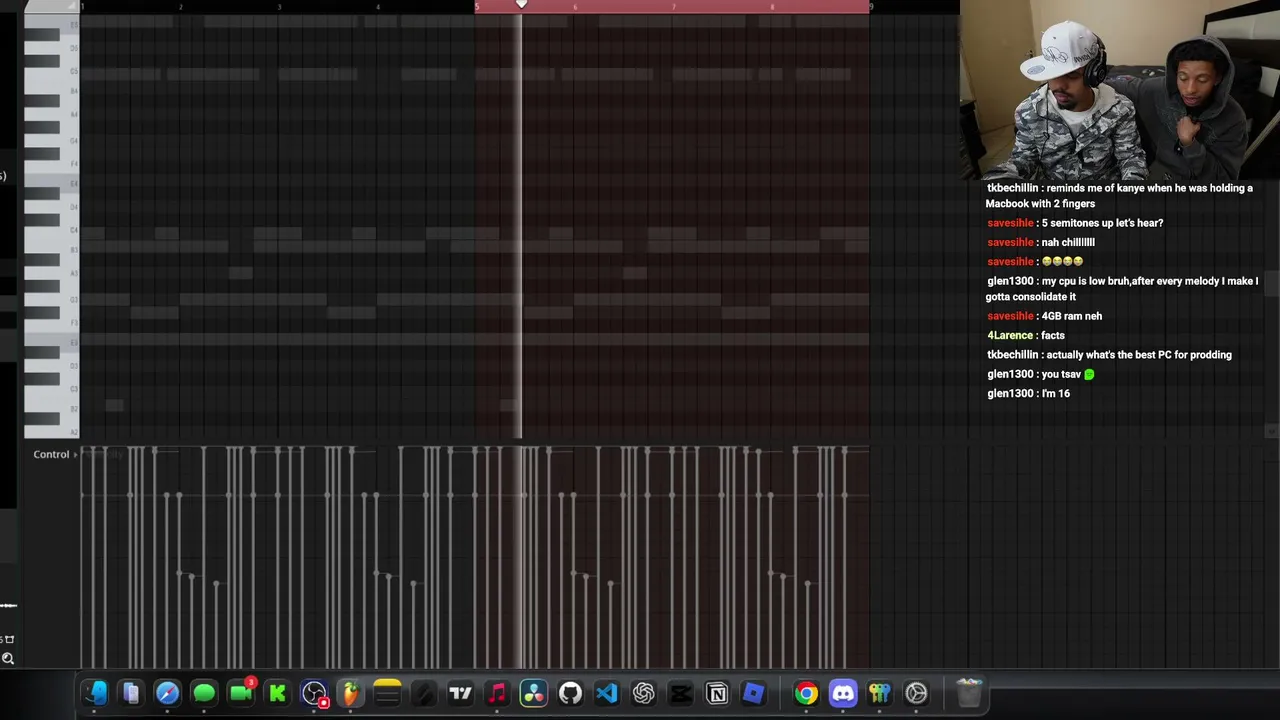Launch Notion from the dock

click(717, 693)
